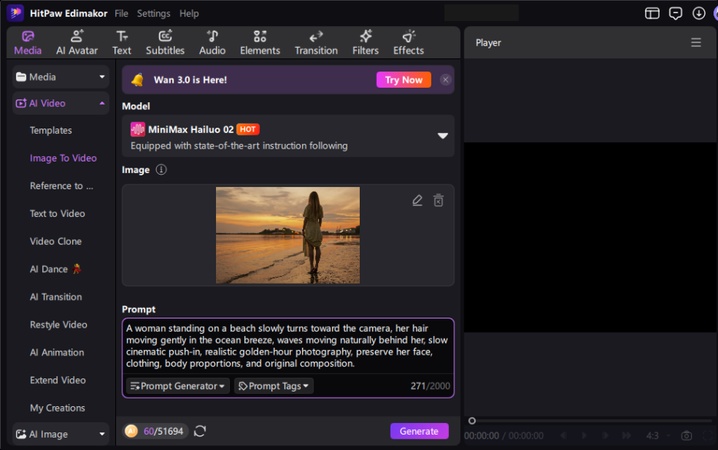718x450 pixels.
Task: Open the feedback message icon
Action: pyautogui.click(x=675, y=13)
